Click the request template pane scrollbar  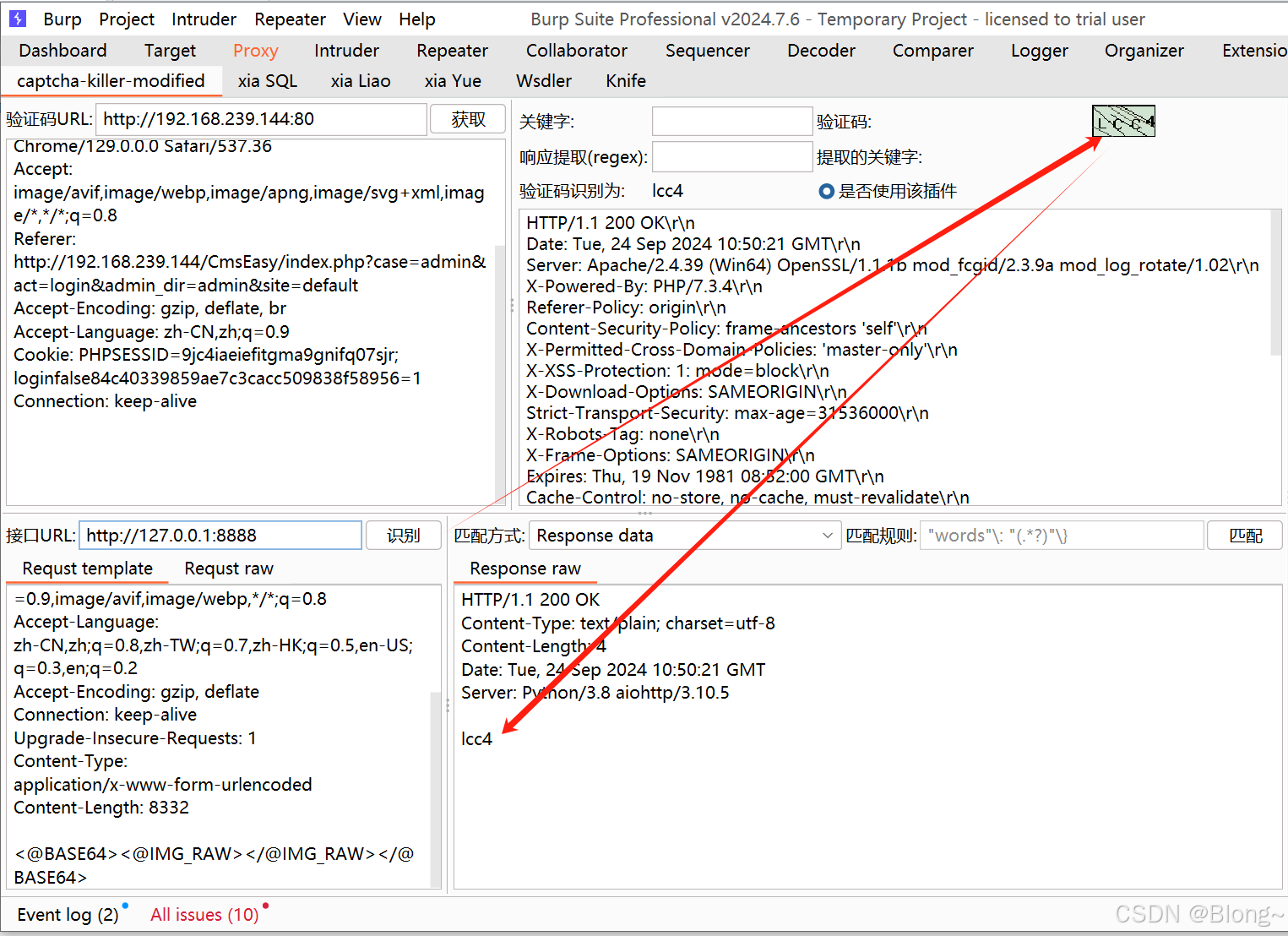click(x=436, y=790)
